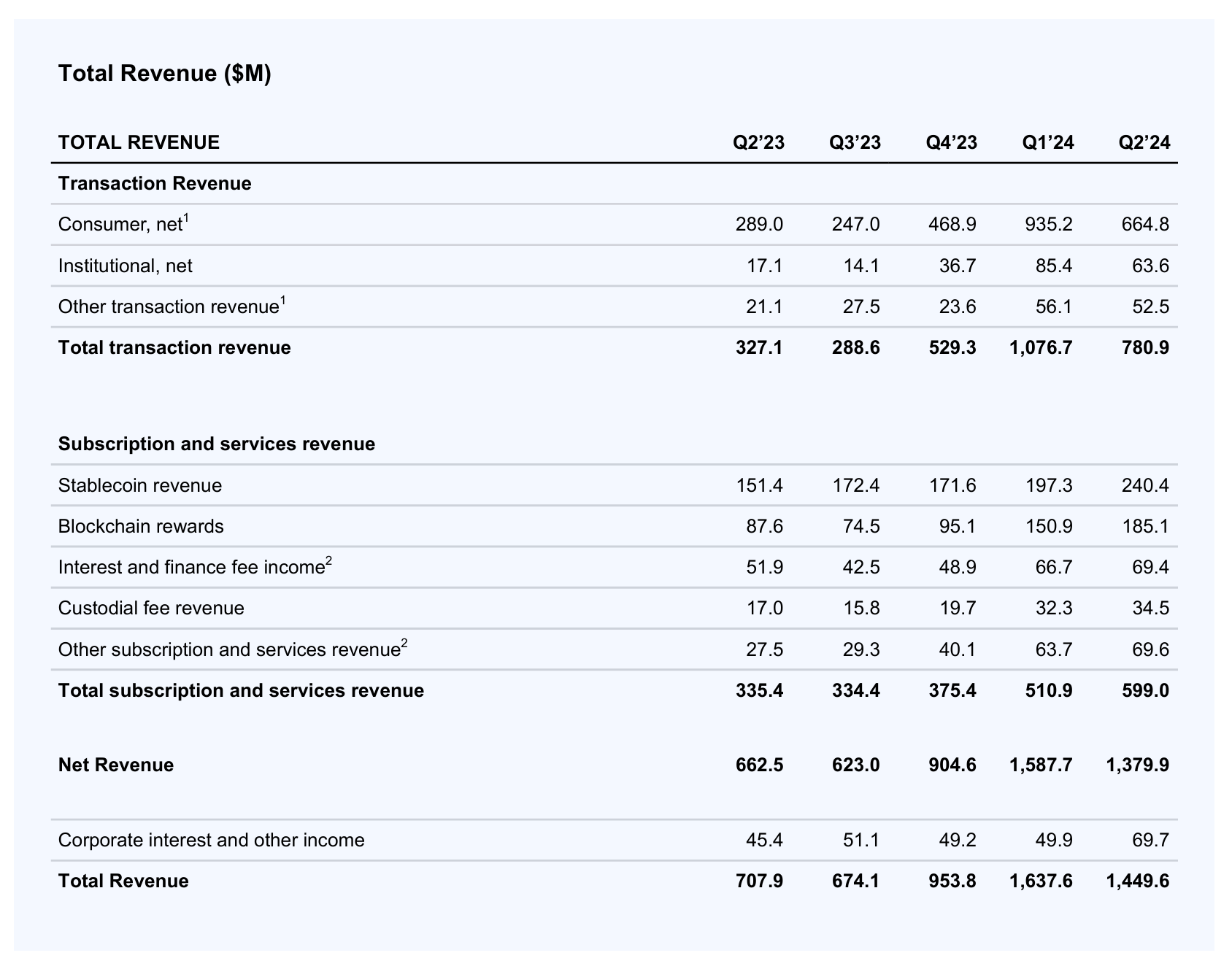Click Total subscription and services revenue label
The height and width of the screenshot is (969, 1232).
(x=241, y=690)
